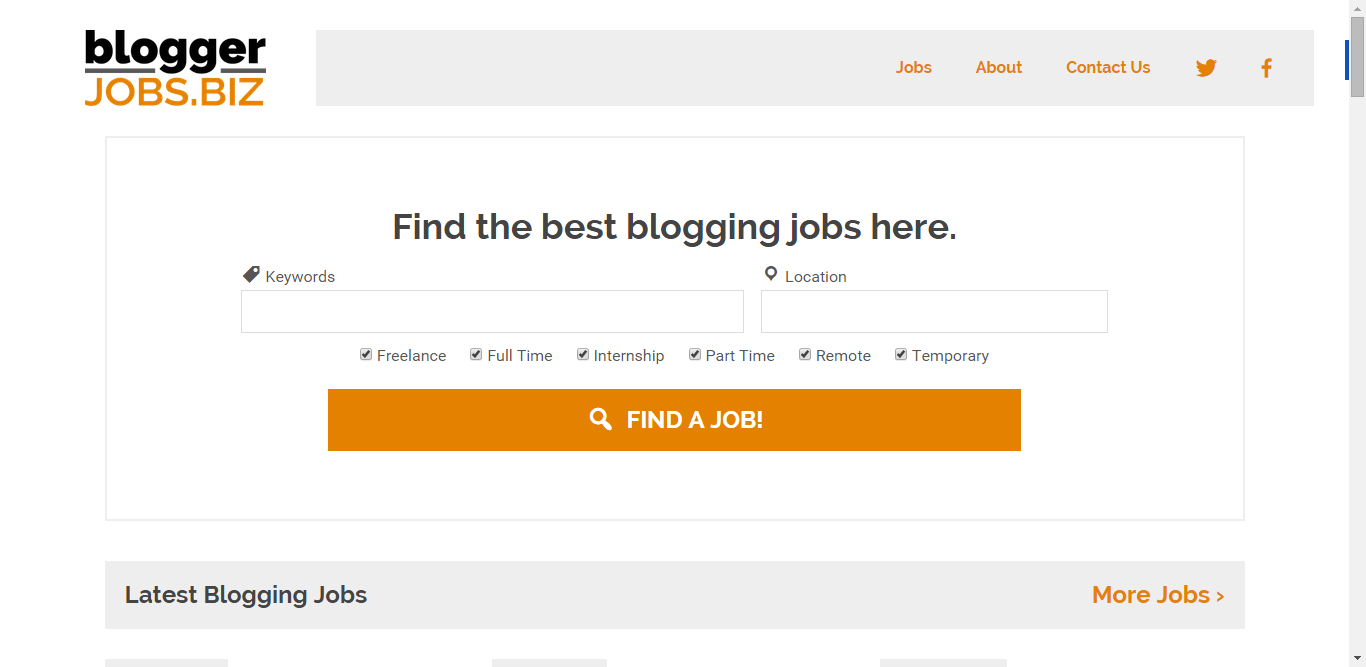Viewport: 1366px width, 667px height.
Task: Focus the Location input field
Action: (x=934, y=311)
